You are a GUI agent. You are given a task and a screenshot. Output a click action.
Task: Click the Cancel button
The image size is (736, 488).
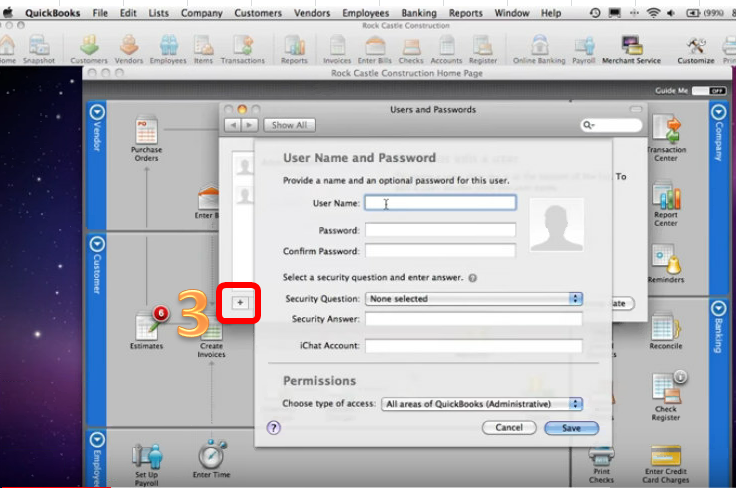(509, 427)
